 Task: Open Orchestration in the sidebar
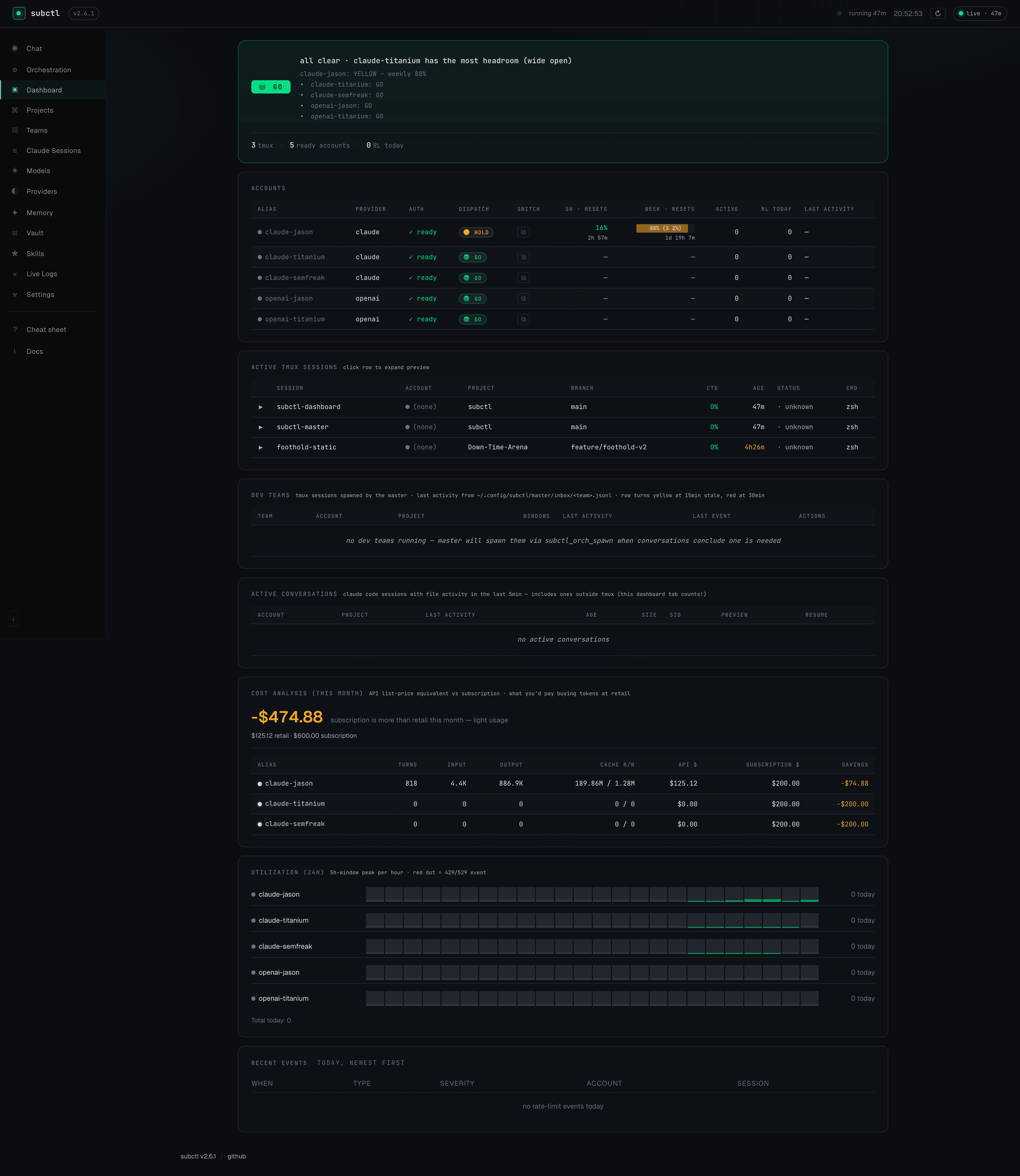tap(52, 70)
